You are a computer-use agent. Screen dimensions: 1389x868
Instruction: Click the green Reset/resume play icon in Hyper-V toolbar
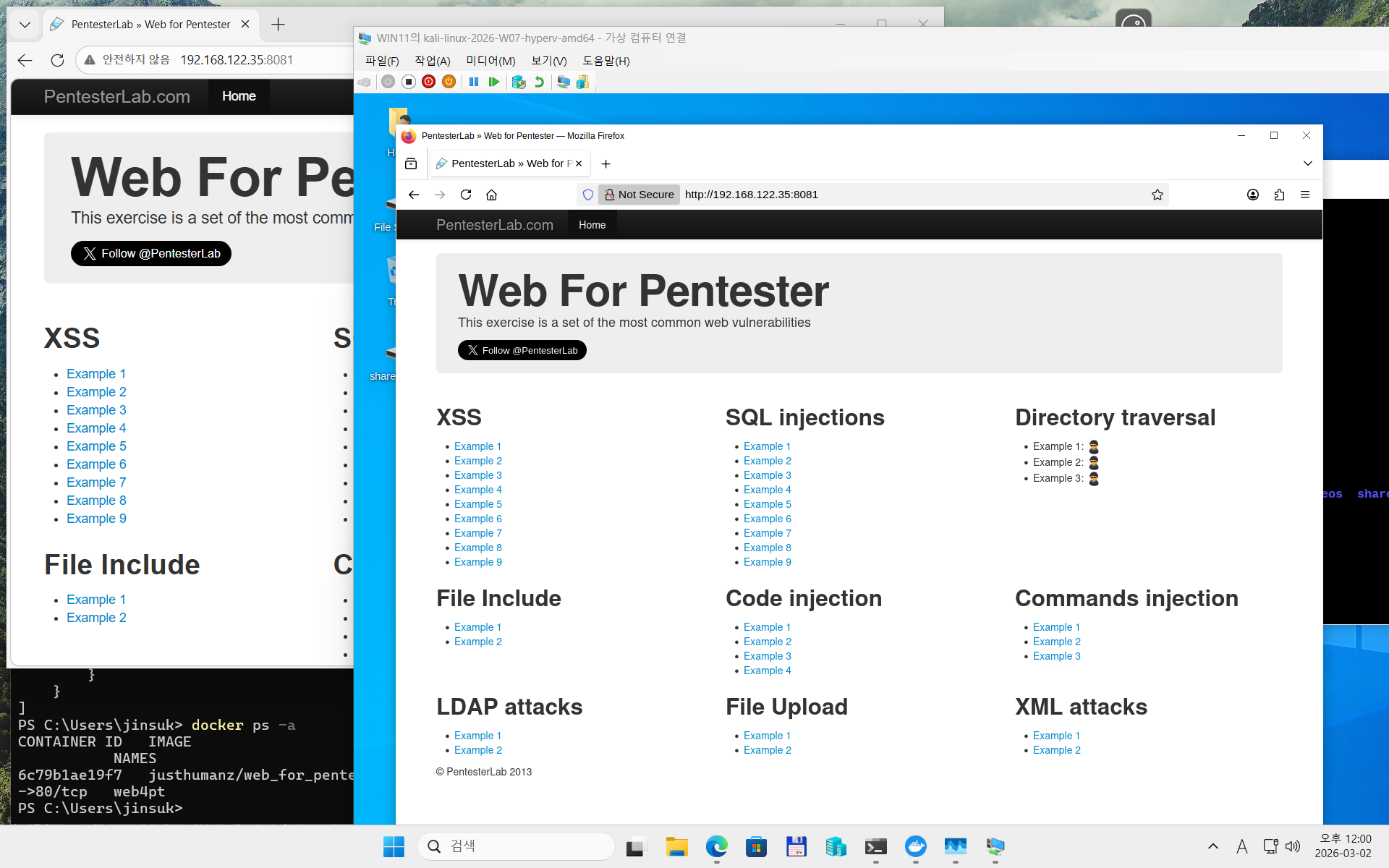coord(494,82)
